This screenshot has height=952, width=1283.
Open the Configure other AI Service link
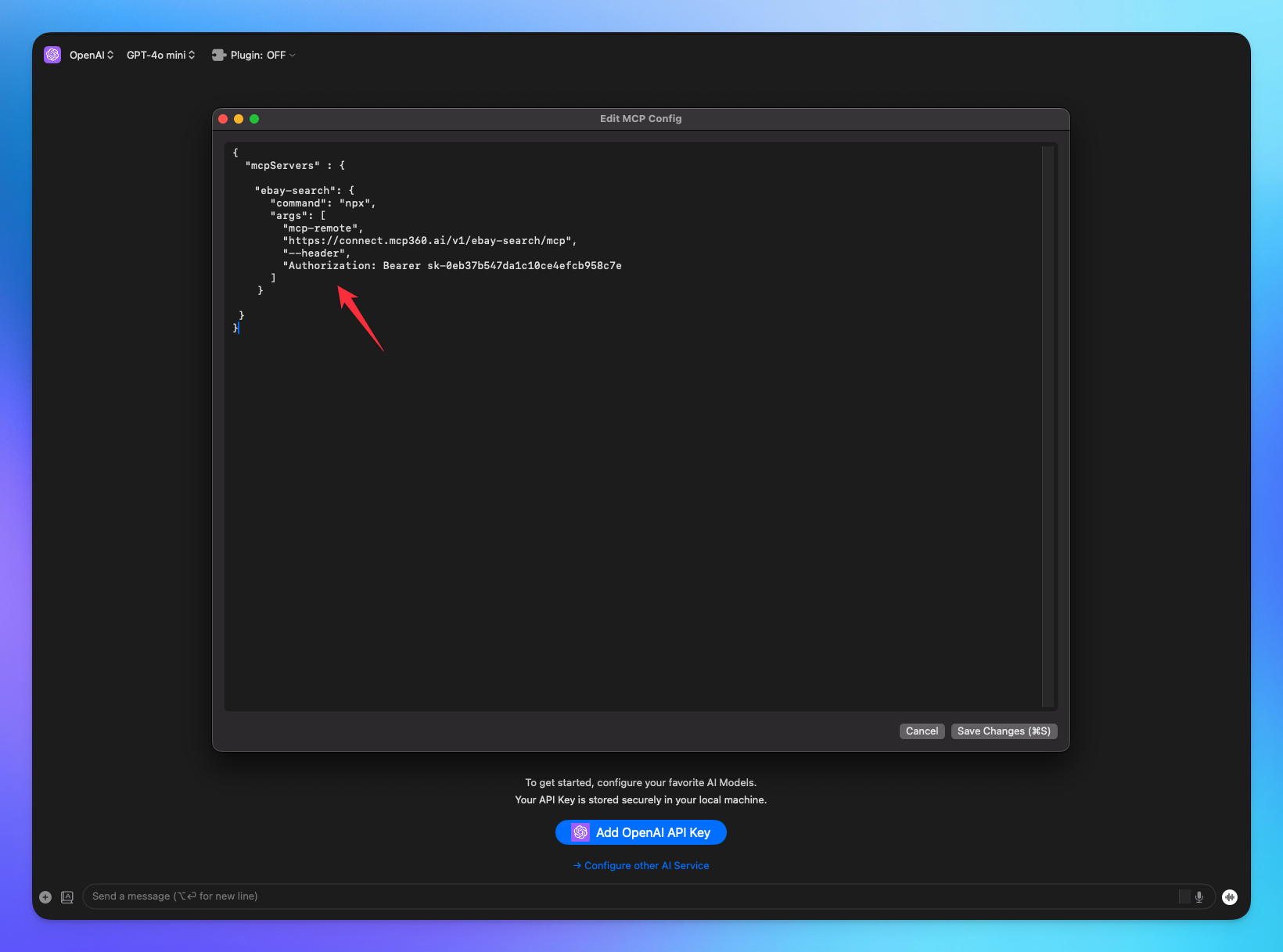click(x=641, y=865)
